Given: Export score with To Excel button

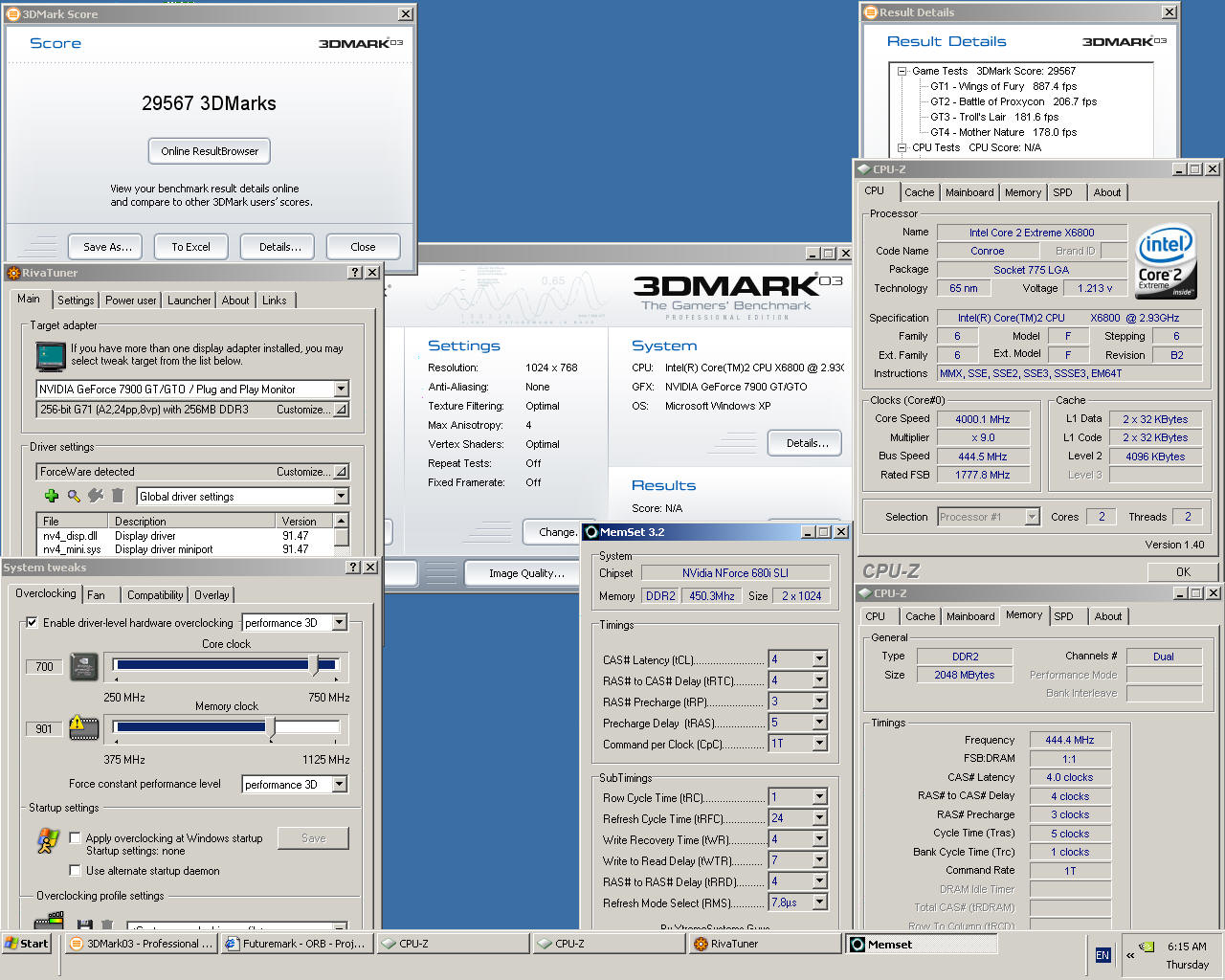Looking at the screenshot, I should click(190, 246).
